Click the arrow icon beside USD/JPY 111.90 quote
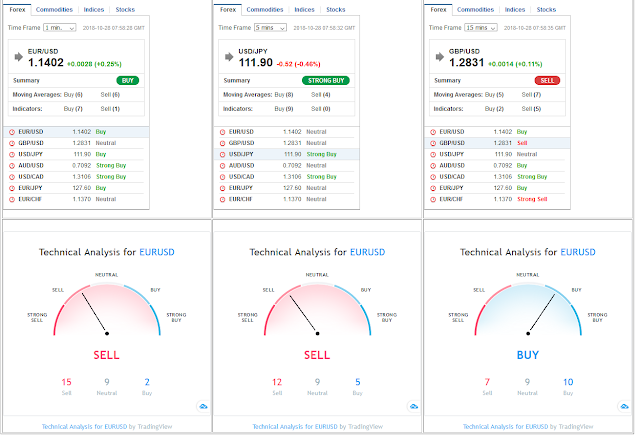Image resolution: width=640 pixels, height=442 pixels. 230,57
